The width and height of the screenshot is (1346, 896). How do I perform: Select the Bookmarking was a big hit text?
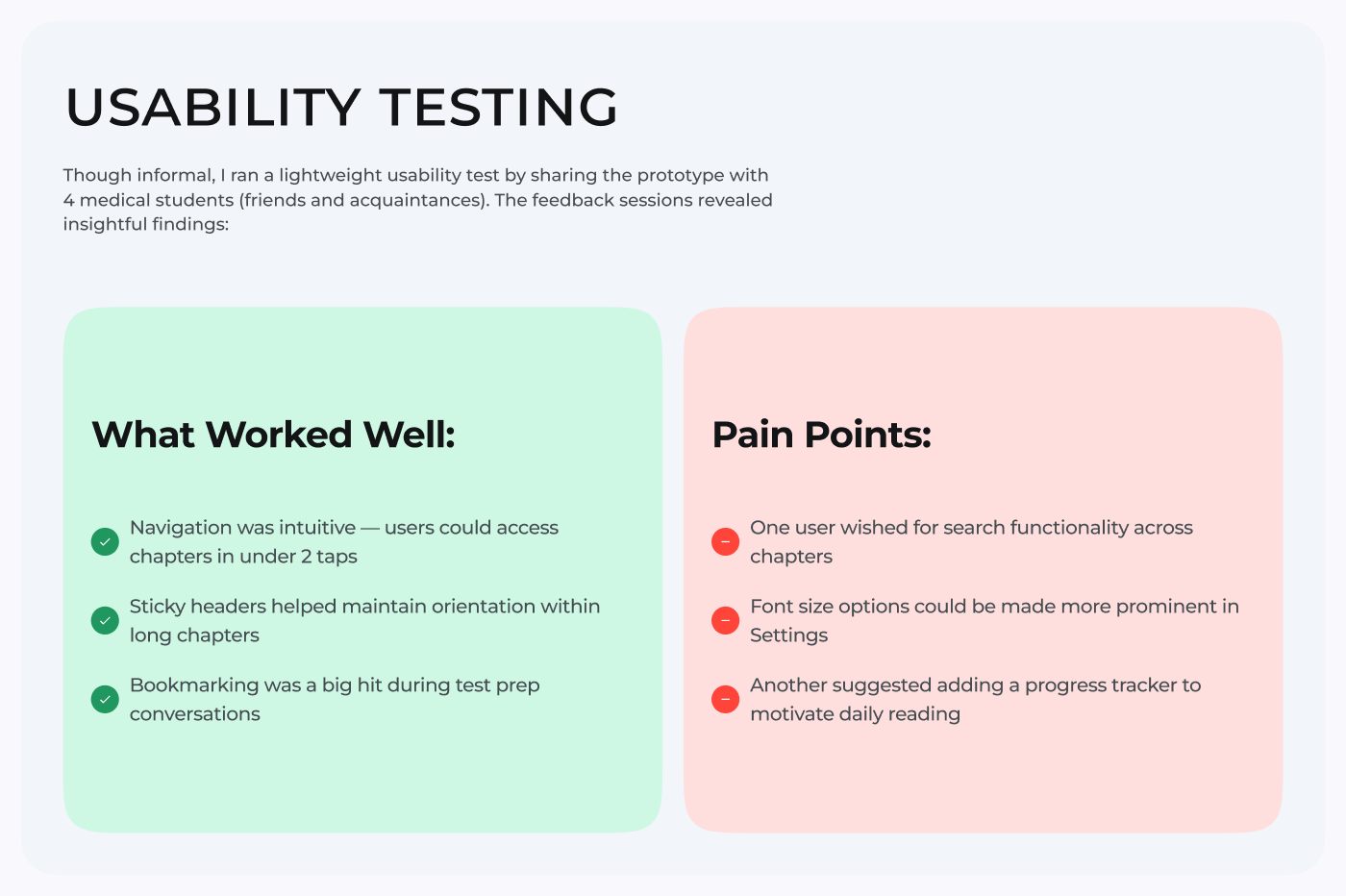point(334,699)
